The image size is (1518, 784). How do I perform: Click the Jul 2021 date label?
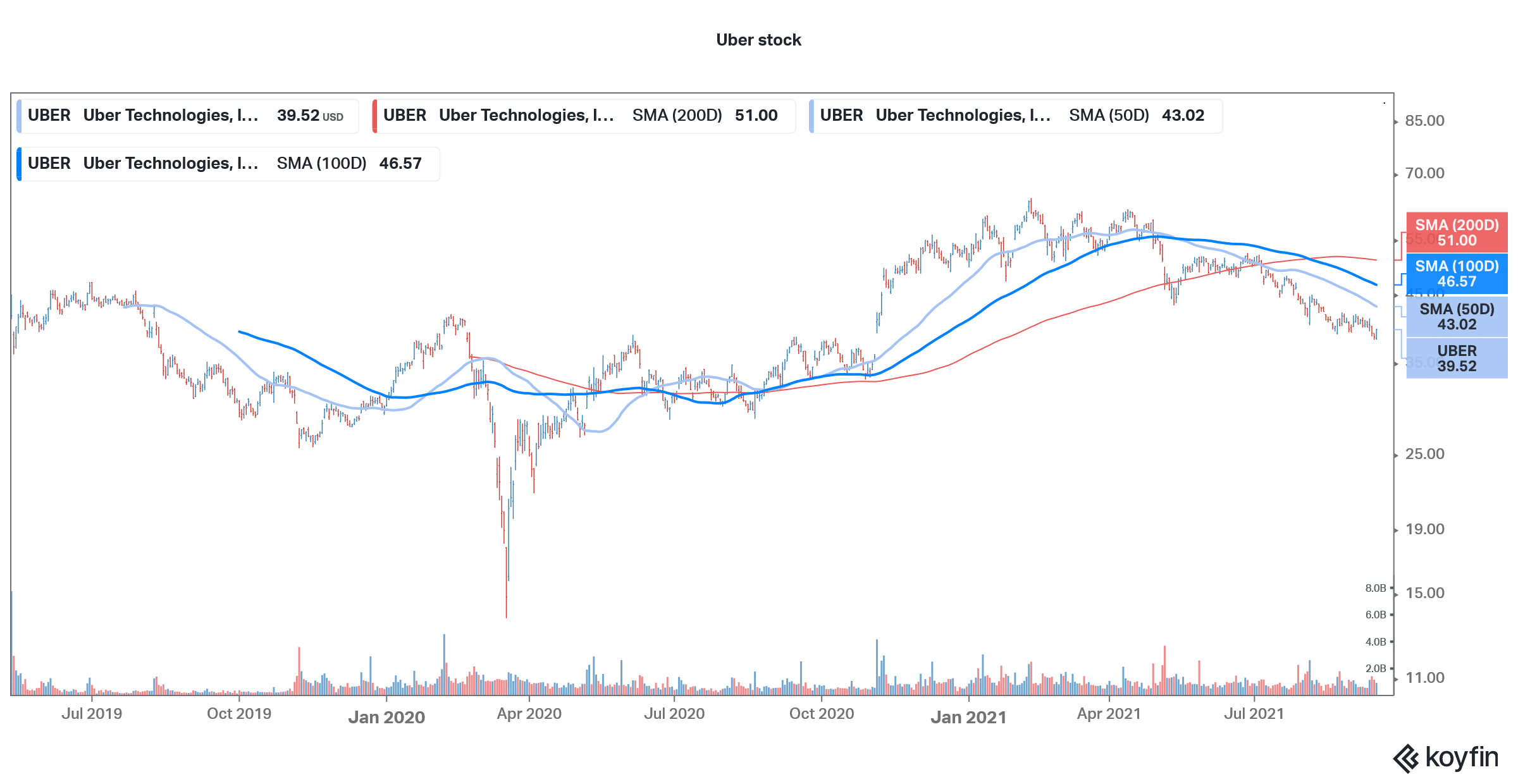point(1254,714)
